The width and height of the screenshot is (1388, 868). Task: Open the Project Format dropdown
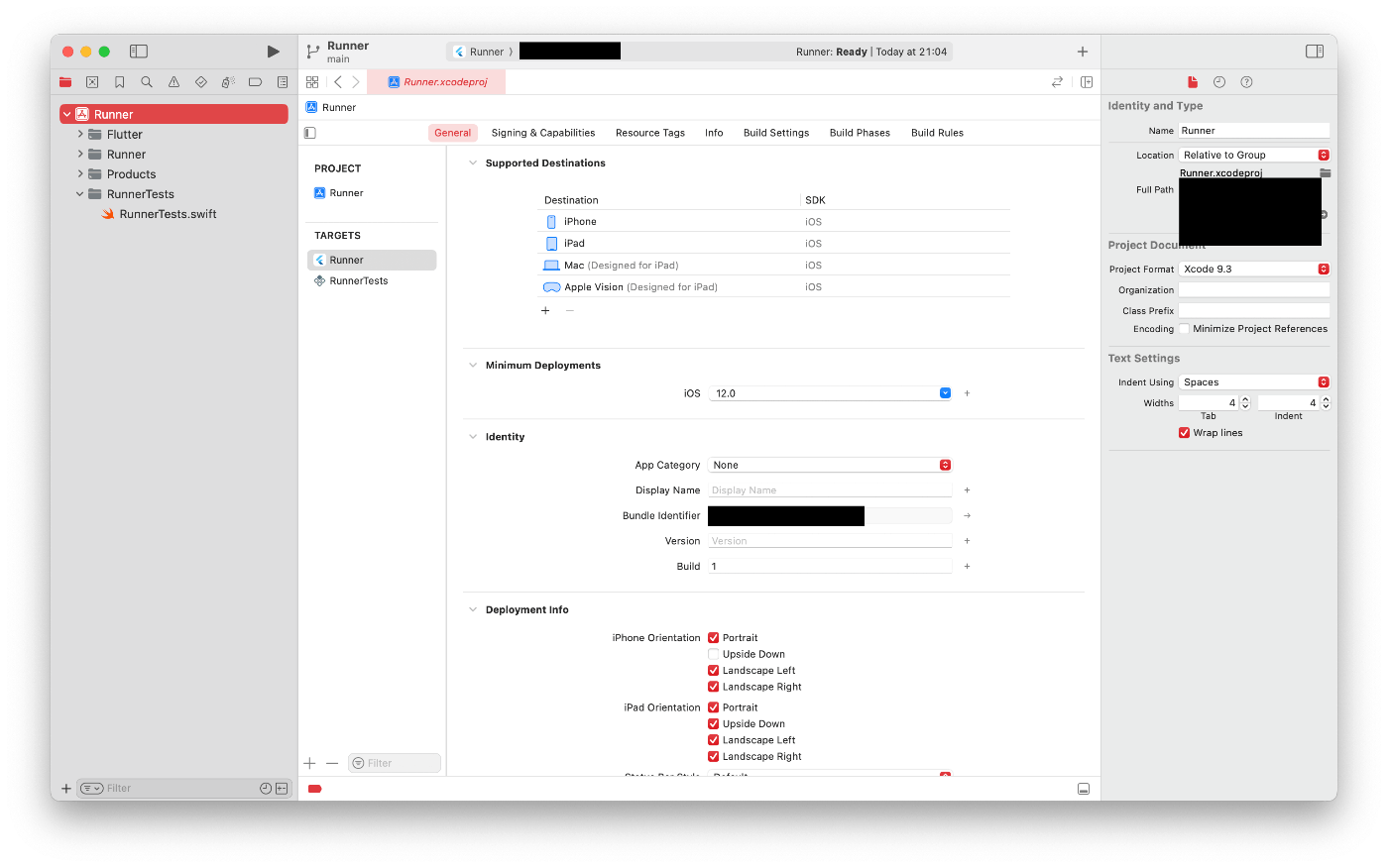pyautogui.click(x=1254, y=270)
